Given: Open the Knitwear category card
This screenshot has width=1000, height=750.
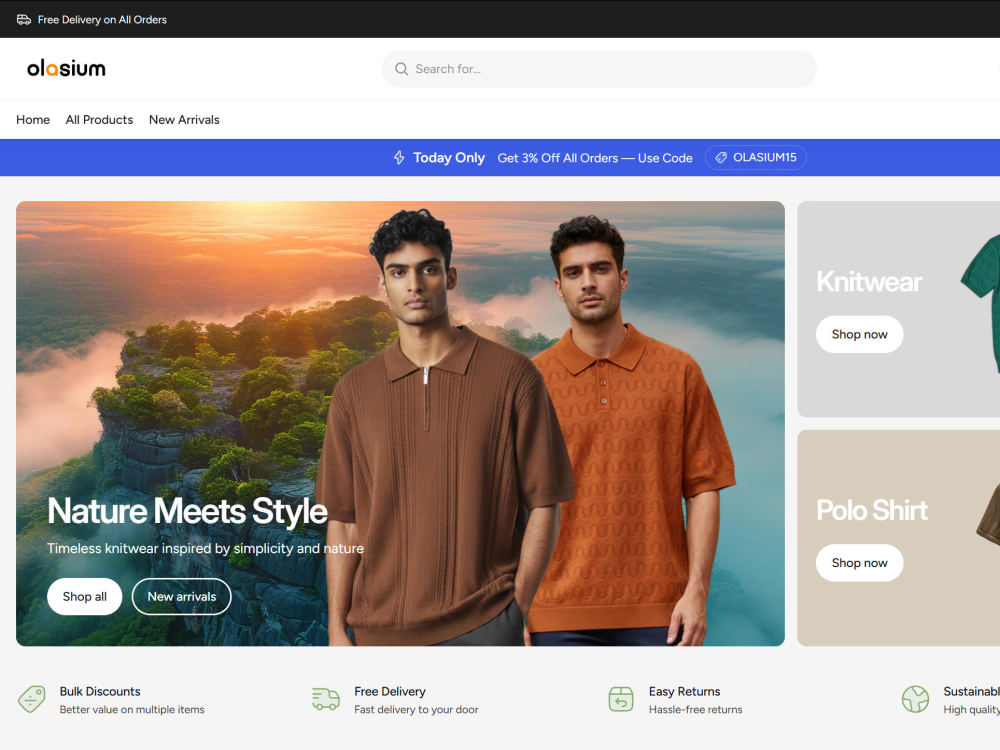Looking at the screenshot, I should pyautogui.click(x=899, y=309).
